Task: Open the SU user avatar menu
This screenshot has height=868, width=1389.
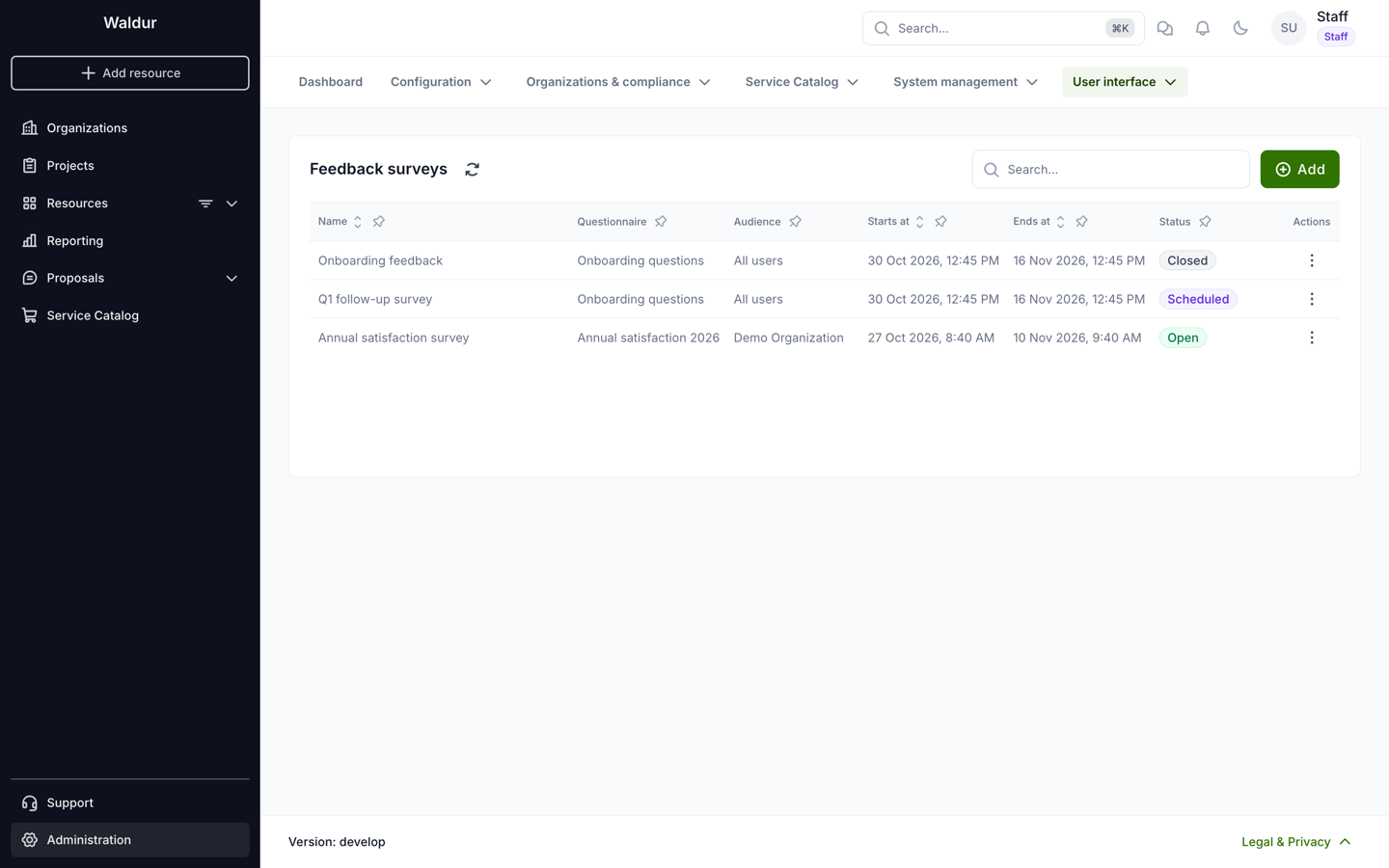Action: pyautogui.click(x=1289, y=29)
